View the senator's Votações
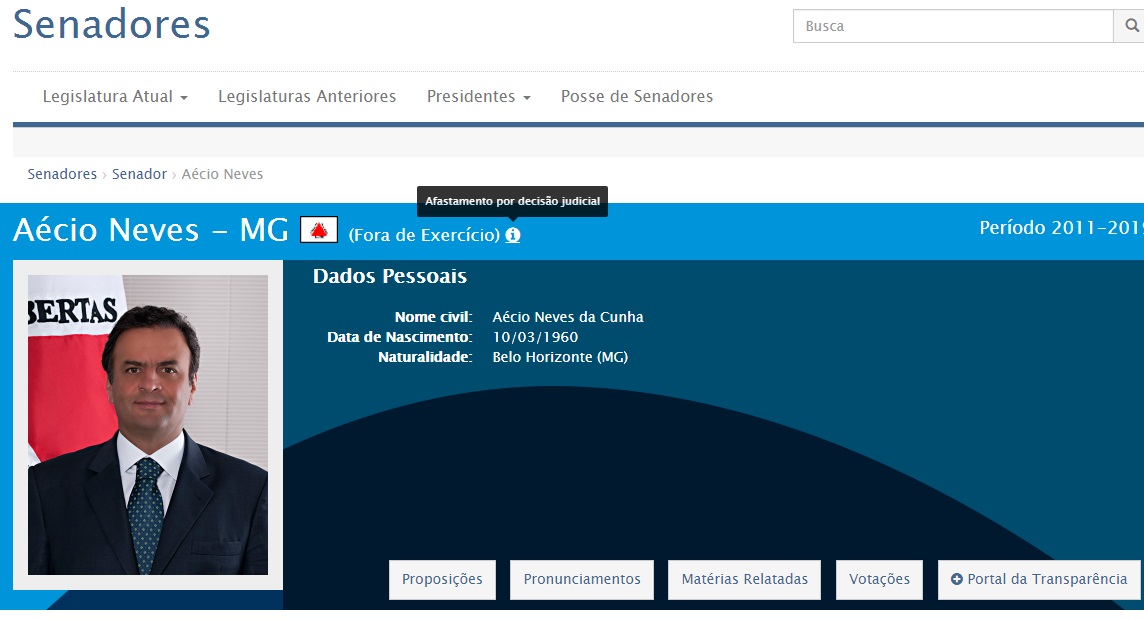 pyautogui.click(x=879, y=579)
